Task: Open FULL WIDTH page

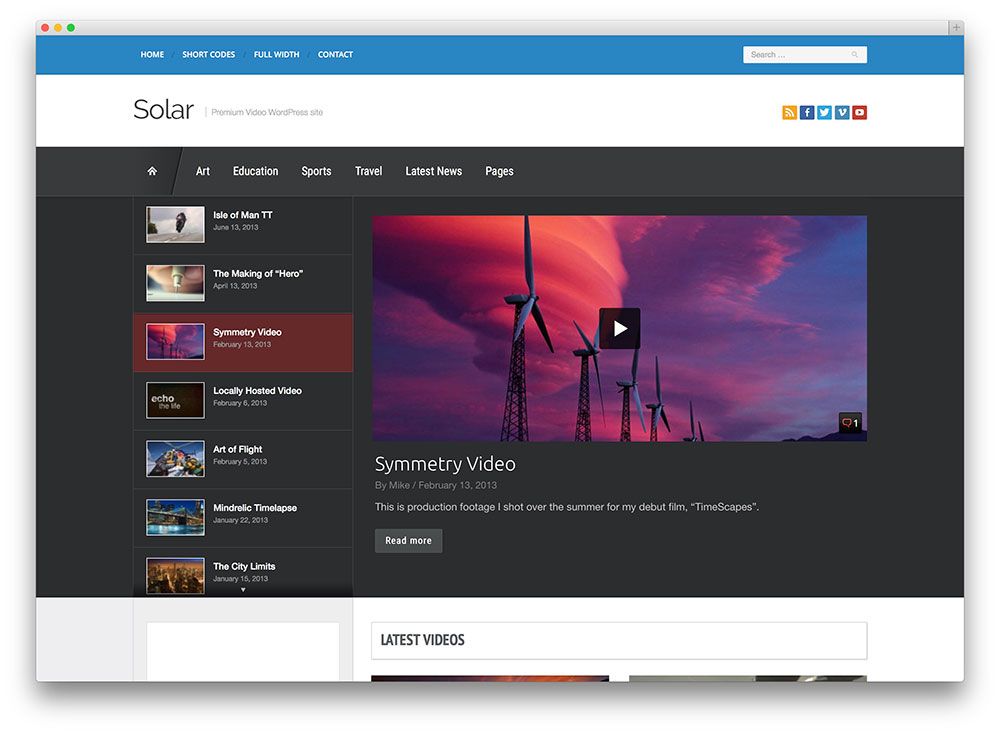Action: coord(276,55)
